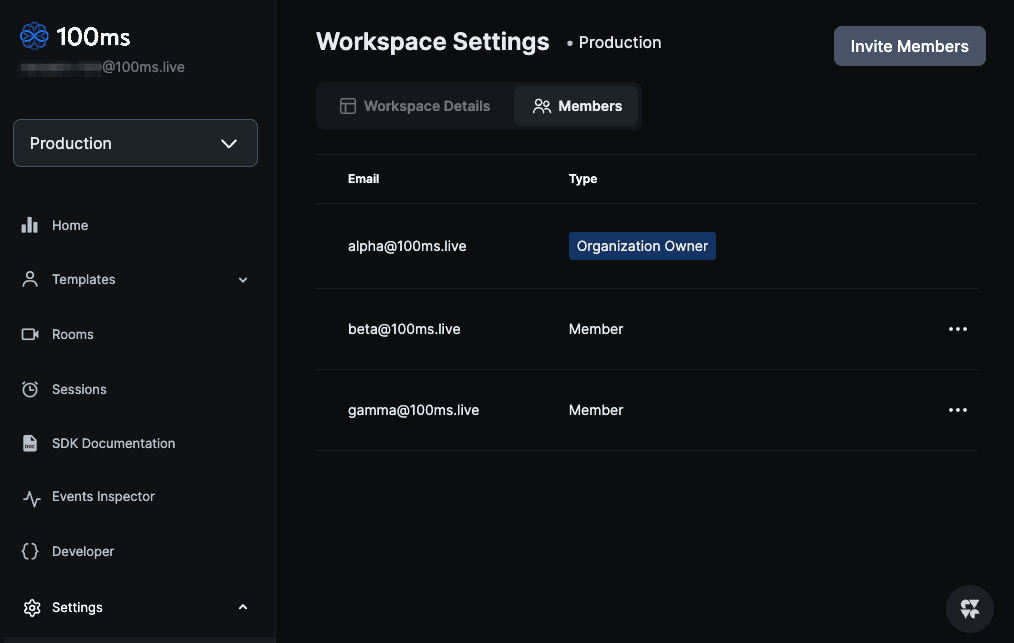Go to Home in sidebar
Viewport: 1014px width, 643px height.
click(x=70, y=225)
